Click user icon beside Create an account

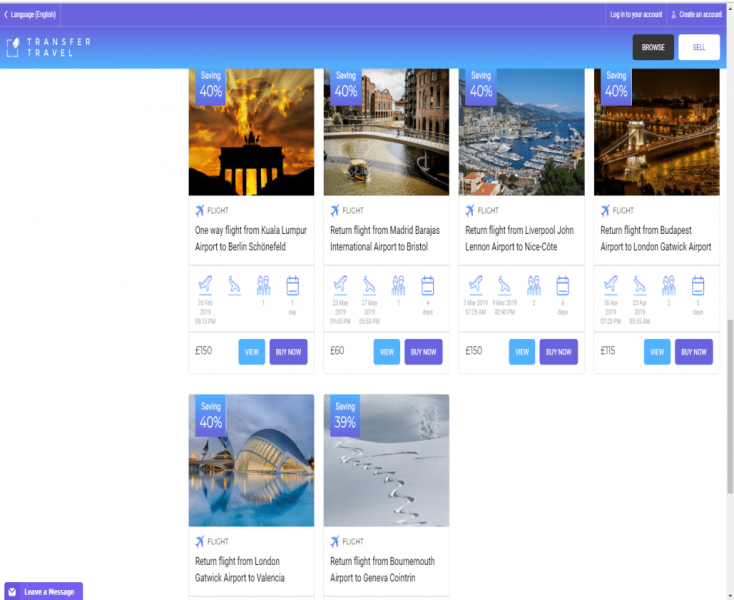673,15
